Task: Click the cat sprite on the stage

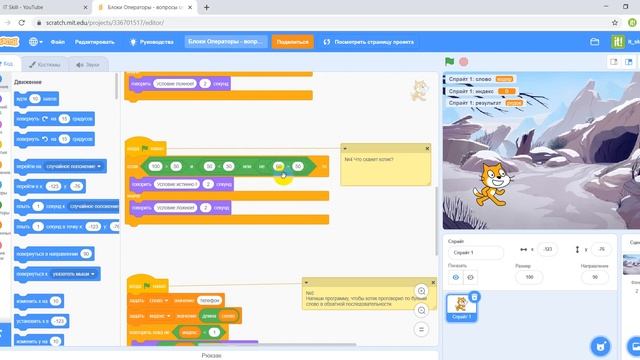Action: click(491, 184)
